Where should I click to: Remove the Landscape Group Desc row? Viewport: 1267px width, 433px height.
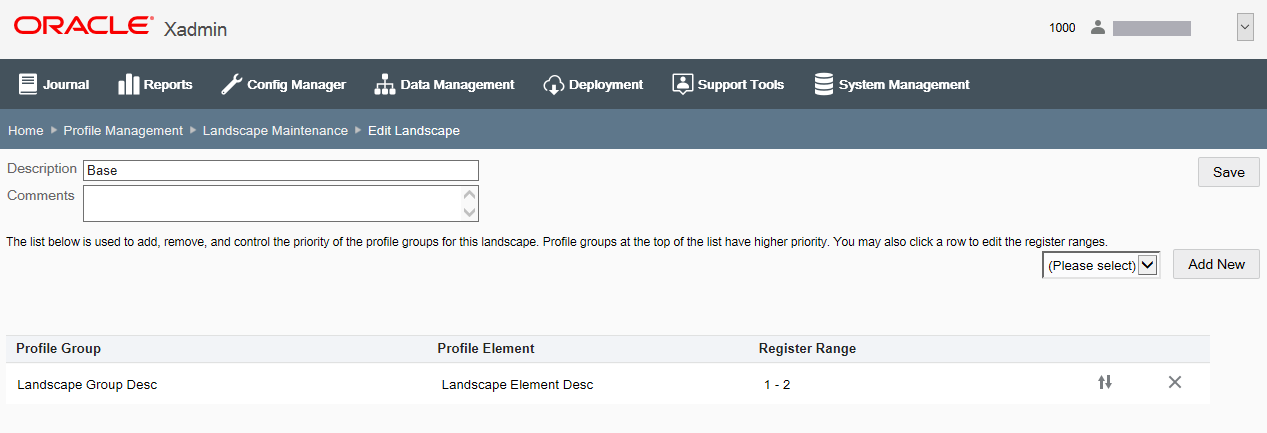click(1175, 382)
